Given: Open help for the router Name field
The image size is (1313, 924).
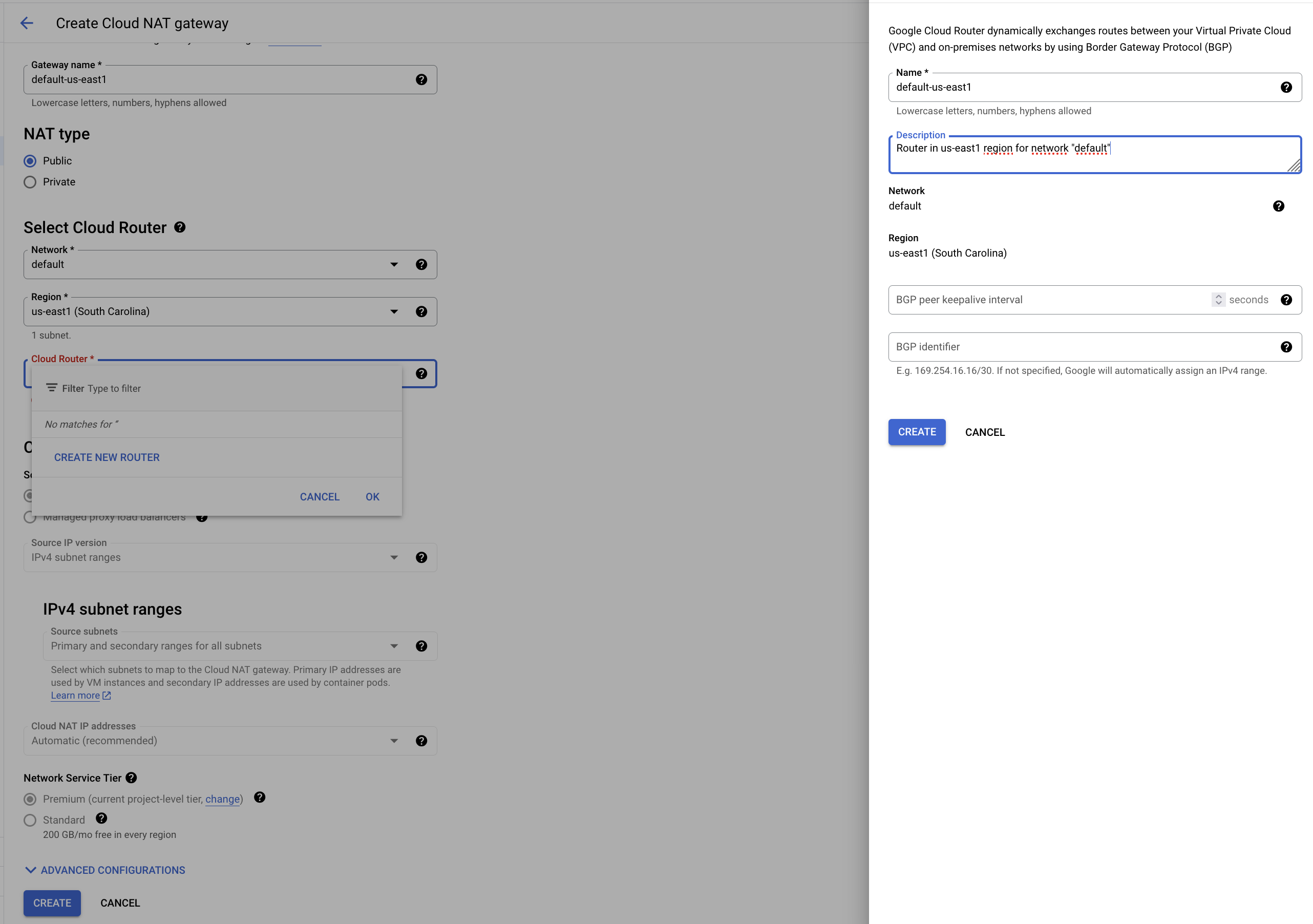Looking at the screenshot, I should 1286,87.
